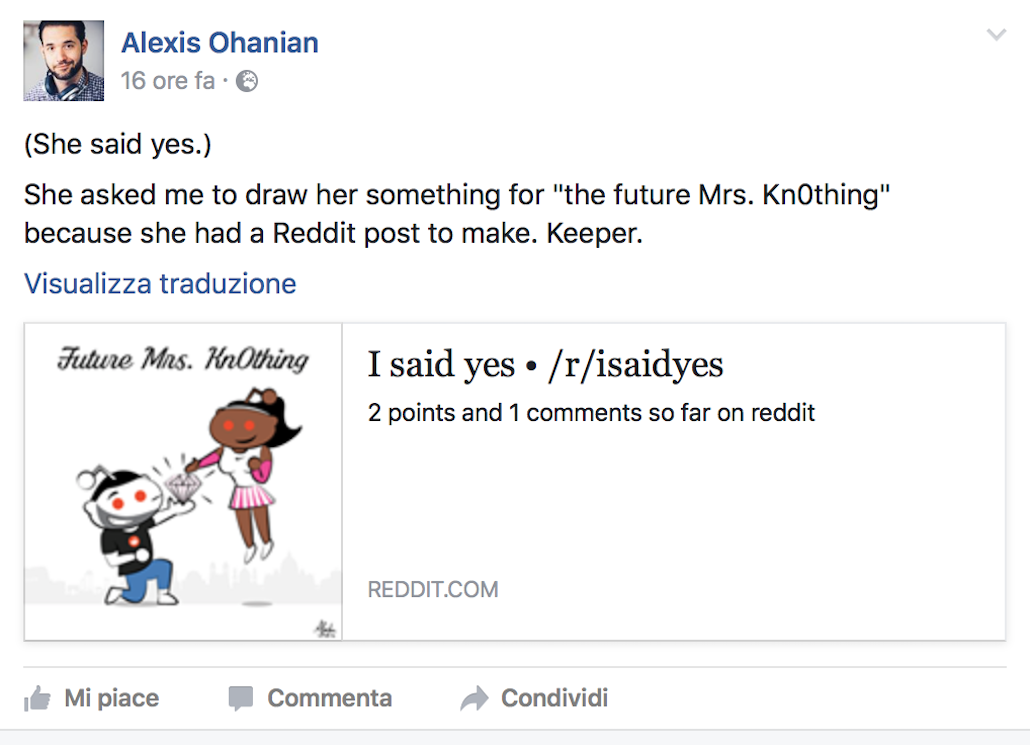Image resolution: width=1030 pixels, height=745 pixels.
Task: Click the speech bubble Commenta icon
Action: click(240, 698)
